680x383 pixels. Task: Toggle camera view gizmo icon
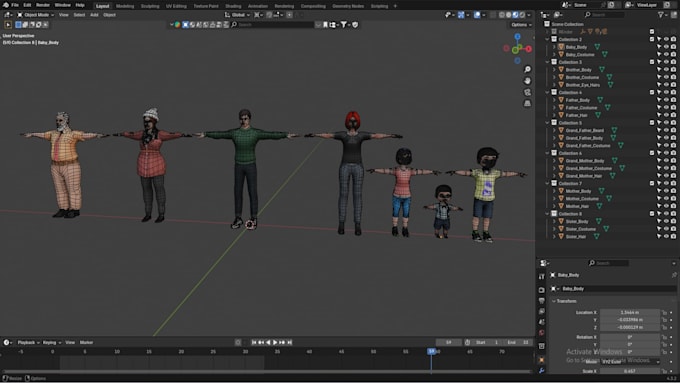[527, 92]
